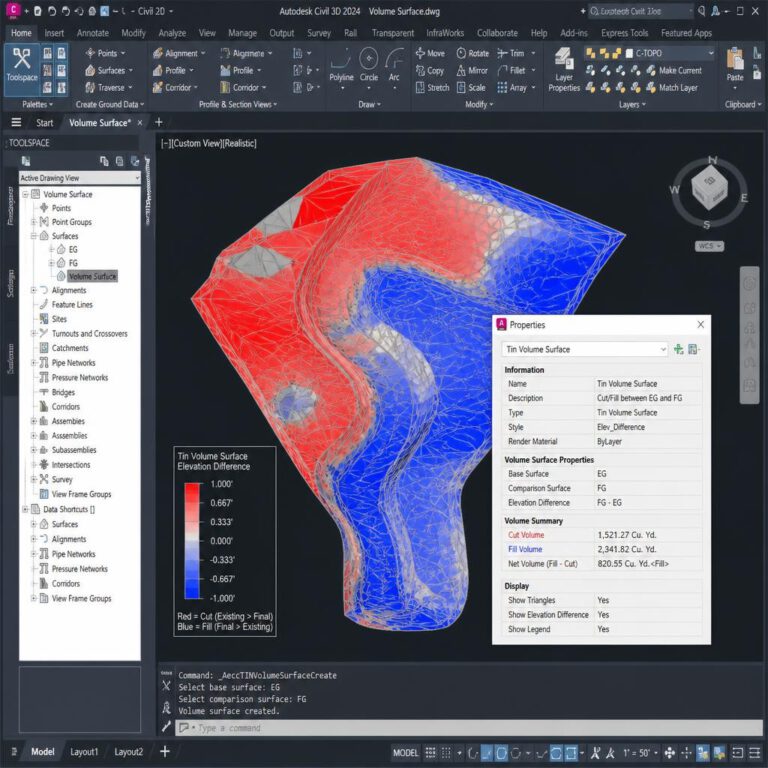Open the Express Tools ribbon tab
Viewport: 768px width, 768px height.
624,33
